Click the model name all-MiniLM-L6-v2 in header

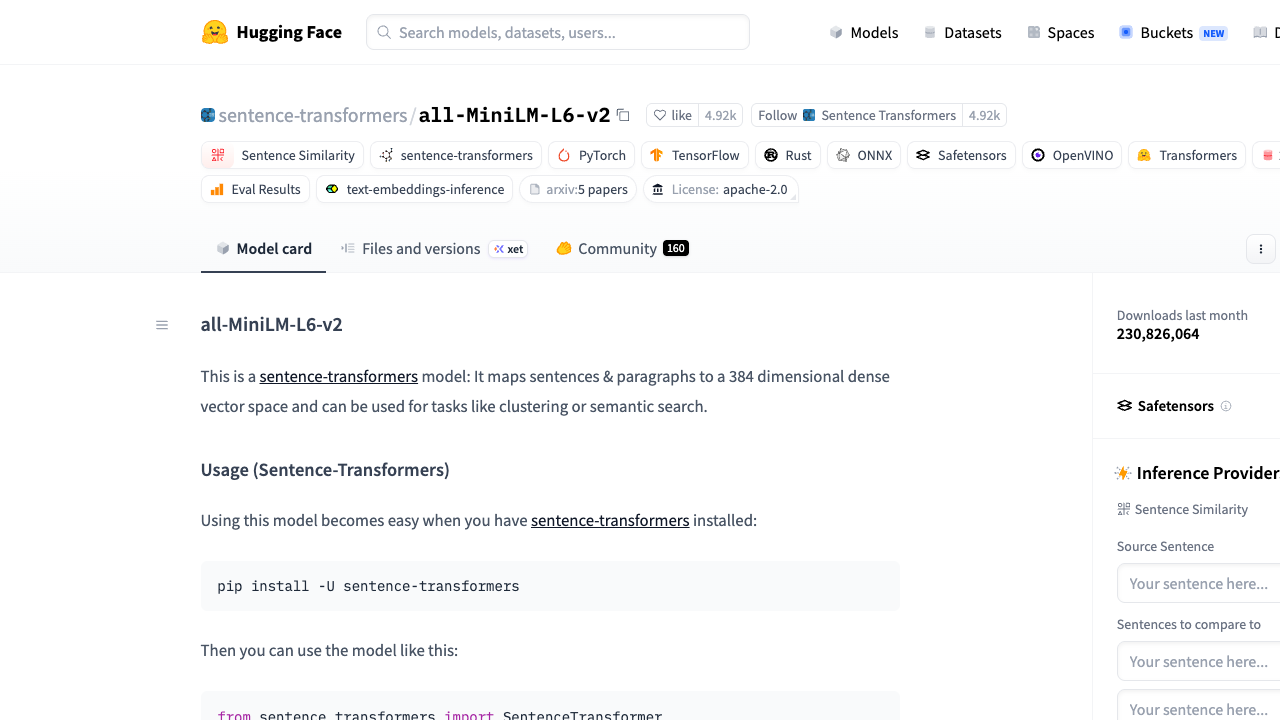tap(514, 115)
